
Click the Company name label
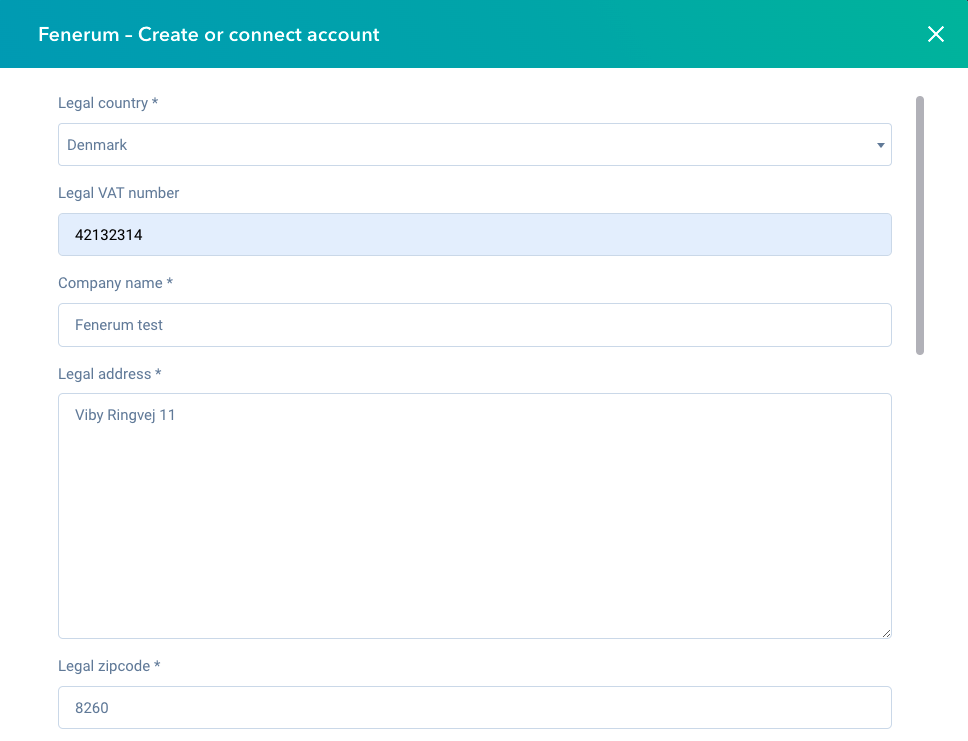[x=115, y=283]
